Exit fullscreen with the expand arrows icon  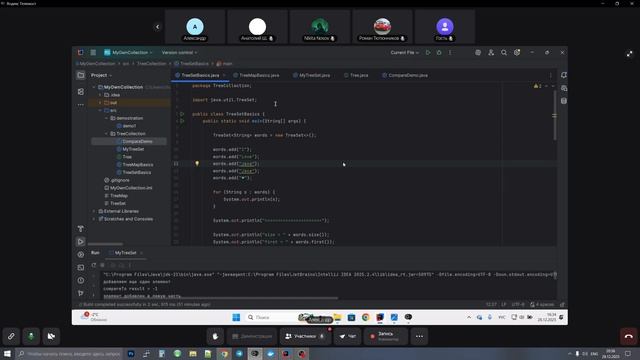(x=629, y=54)
